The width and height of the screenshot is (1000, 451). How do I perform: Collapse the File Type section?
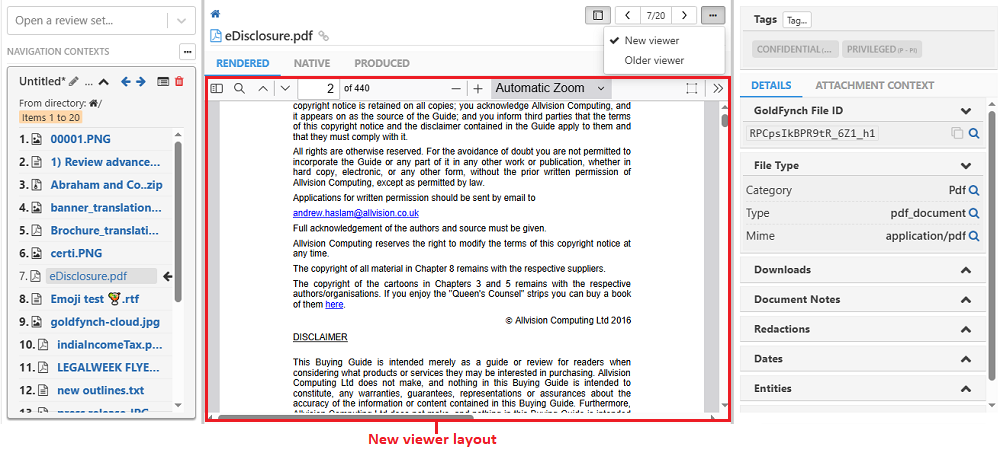point(966,166)
